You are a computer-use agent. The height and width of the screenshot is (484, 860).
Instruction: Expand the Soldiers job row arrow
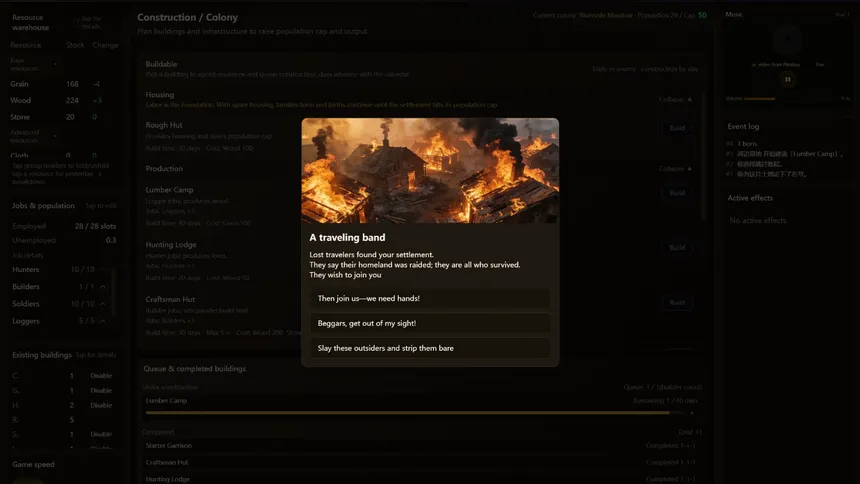click(102, 304)
